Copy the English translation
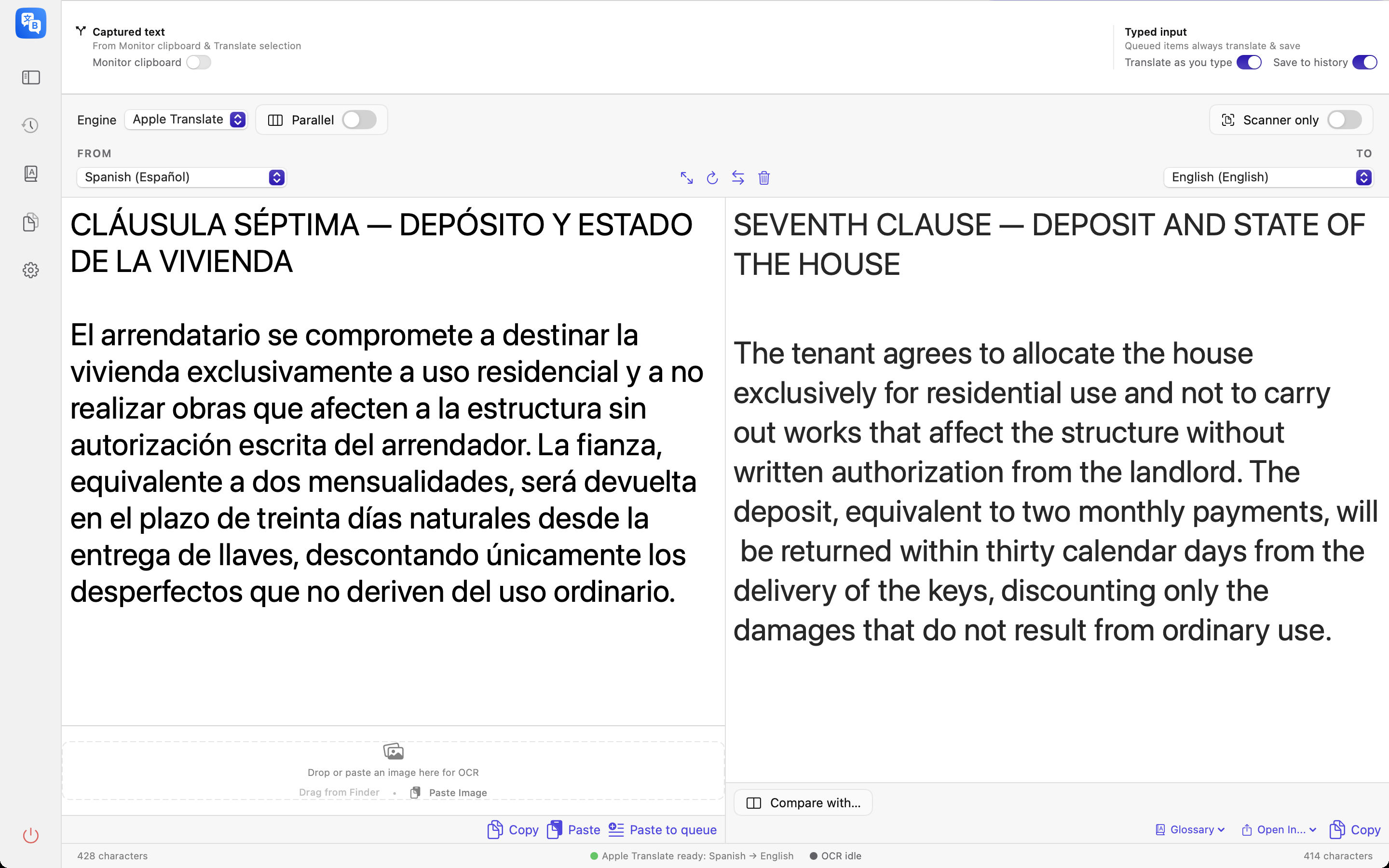Screen dimensions: 1389x868 pyautogui.click(x=1355, y=829)
